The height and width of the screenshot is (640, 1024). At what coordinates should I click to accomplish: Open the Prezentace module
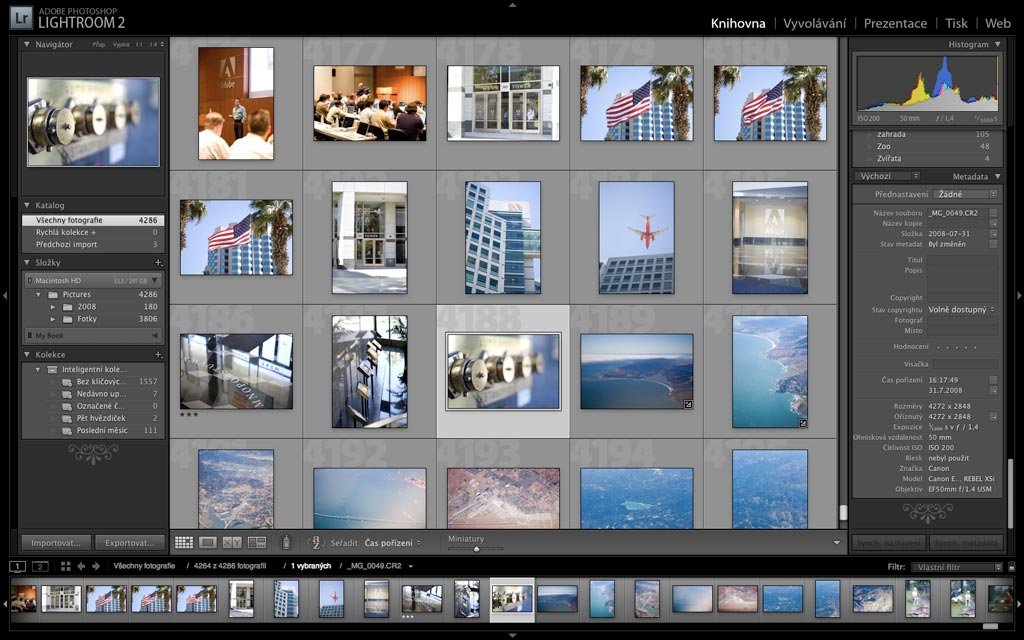(895, 23)
